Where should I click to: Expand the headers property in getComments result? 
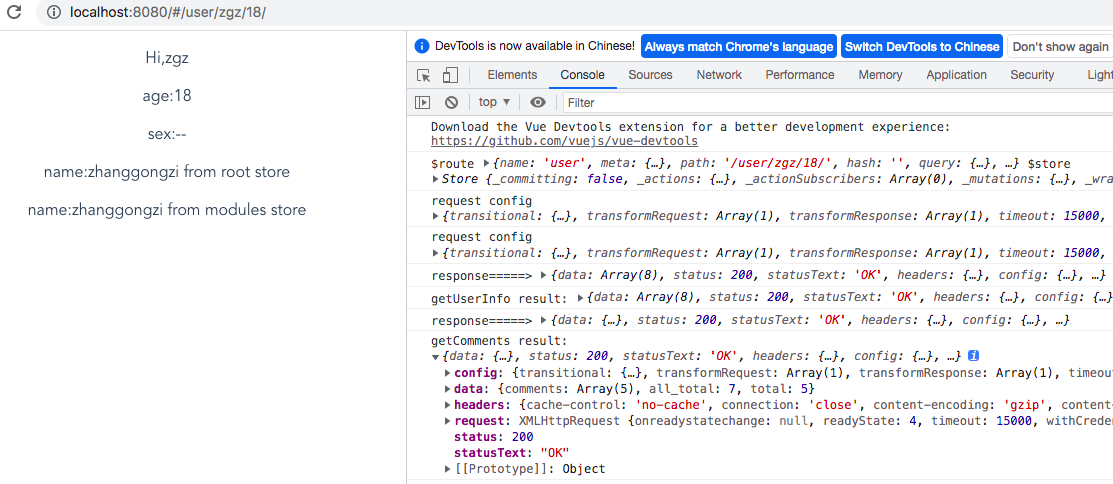pos(447,405)
